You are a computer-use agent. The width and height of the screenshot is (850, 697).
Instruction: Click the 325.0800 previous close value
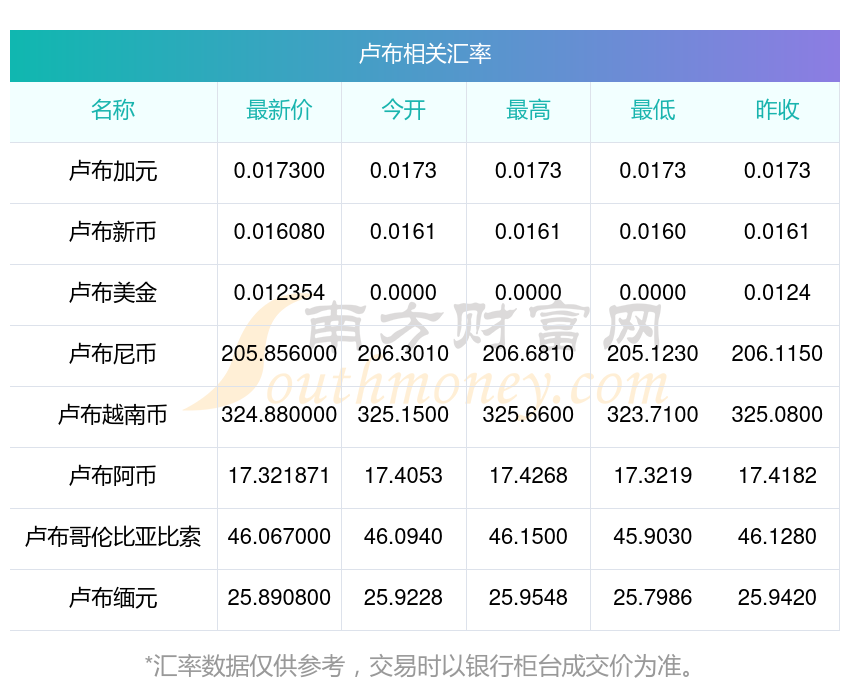pos(777,415)
